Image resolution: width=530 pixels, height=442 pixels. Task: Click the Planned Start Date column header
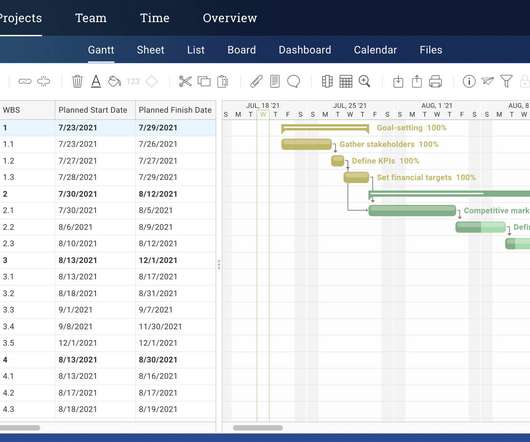pyautogui.click(x=93, y=110)
